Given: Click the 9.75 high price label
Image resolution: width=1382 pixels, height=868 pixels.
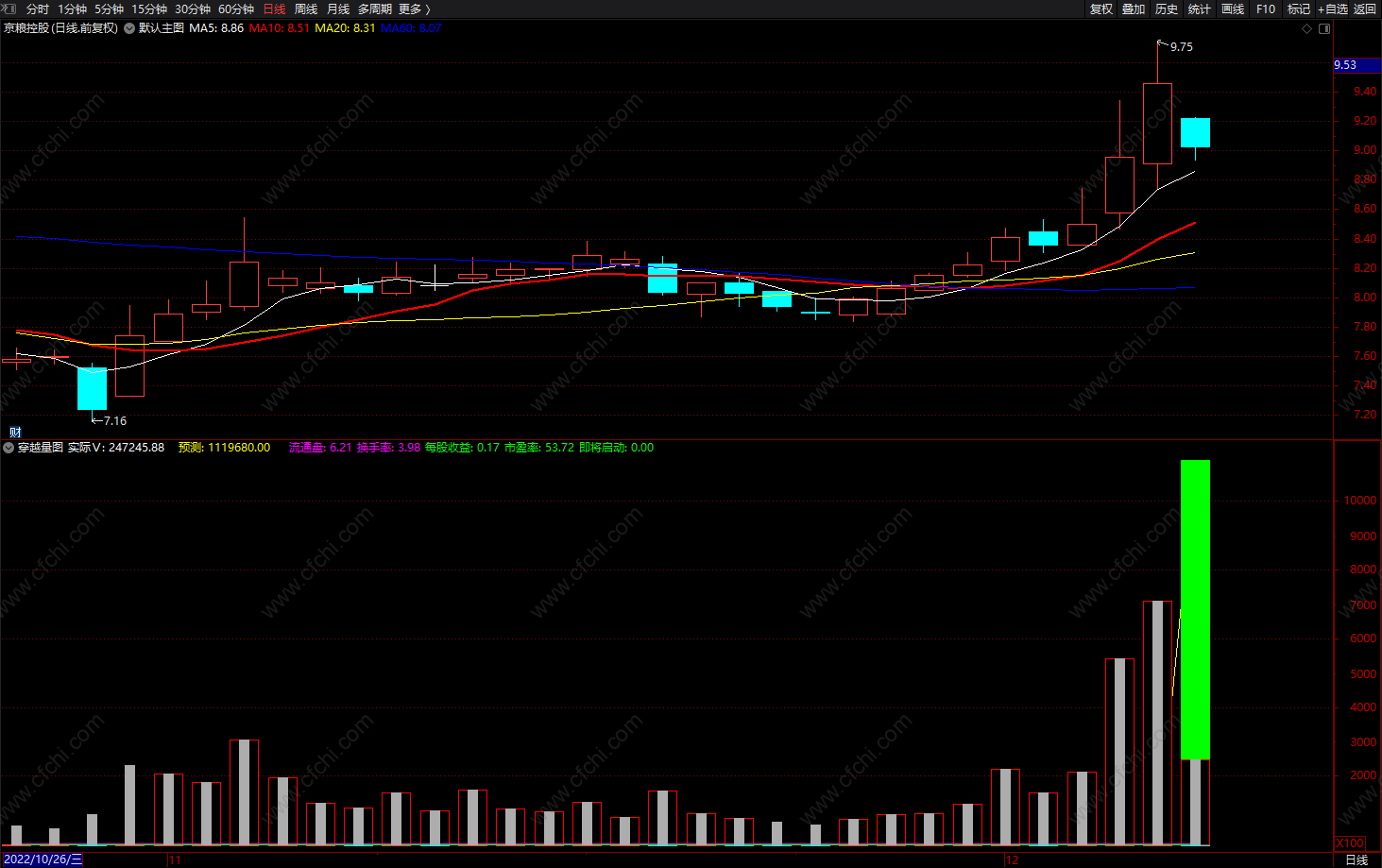Looking at the screenshot, I should tap(1181, 47).
